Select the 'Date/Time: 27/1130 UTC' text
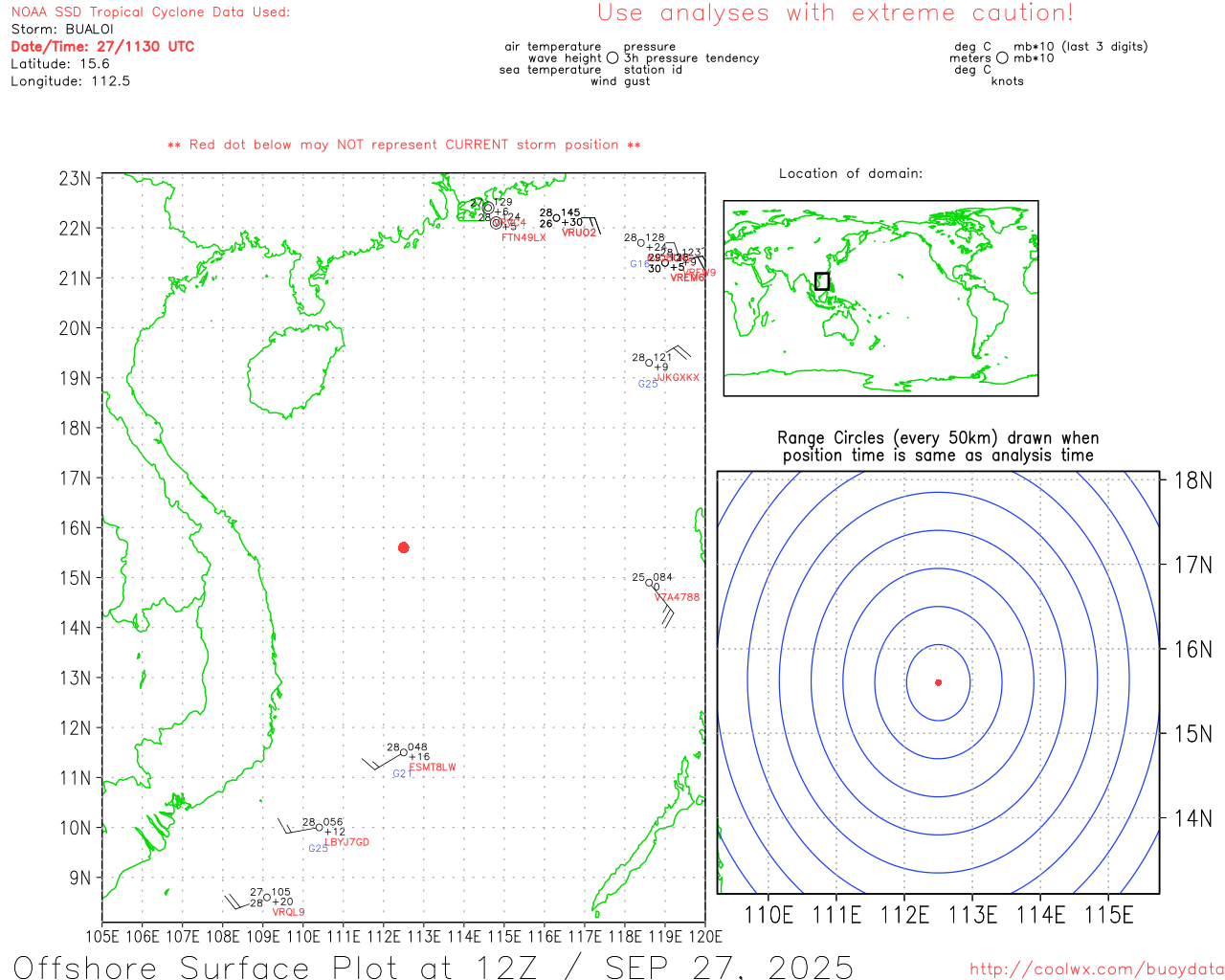The image size is (1225, 980). pyautogui.click(x=102, y=47)
